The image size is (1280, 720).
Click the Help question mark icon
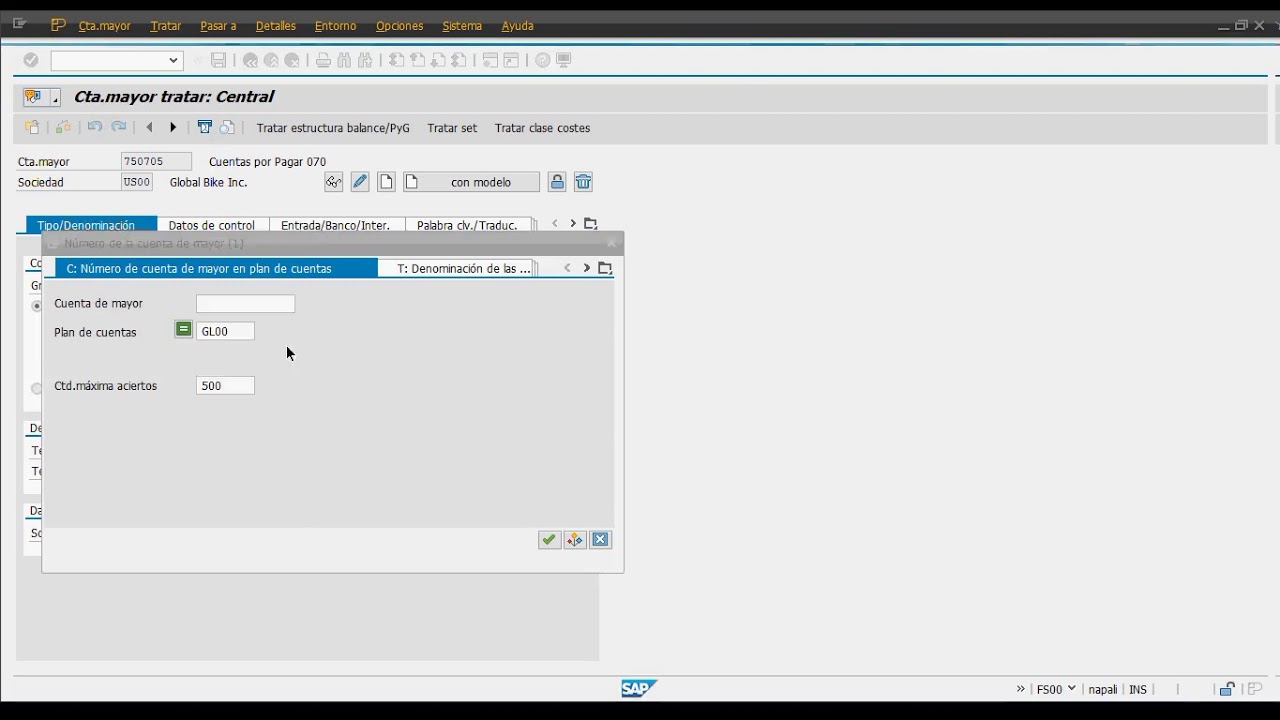(542, 60)
